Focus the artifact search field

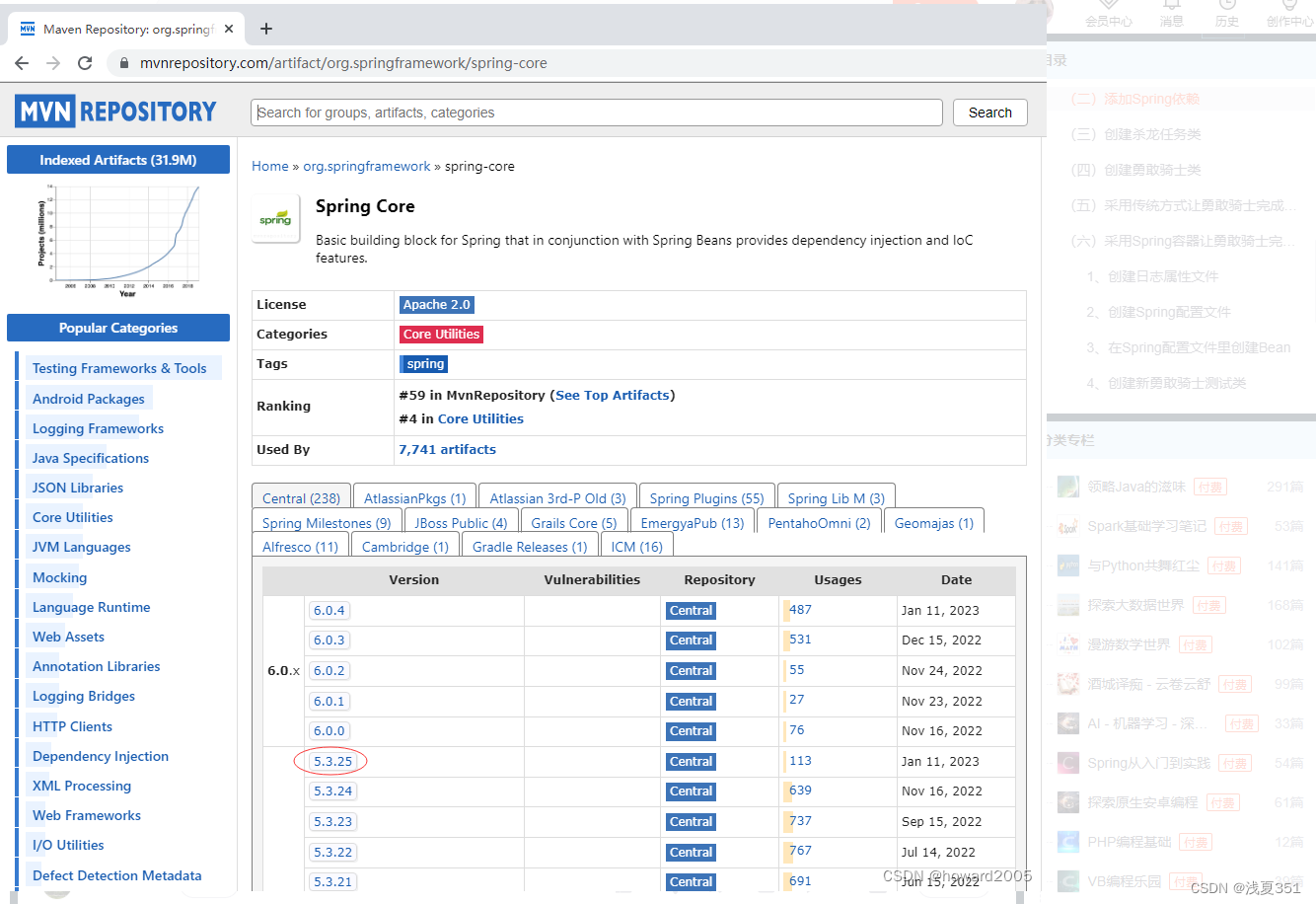pyautogui.click(x=597, y=113)
